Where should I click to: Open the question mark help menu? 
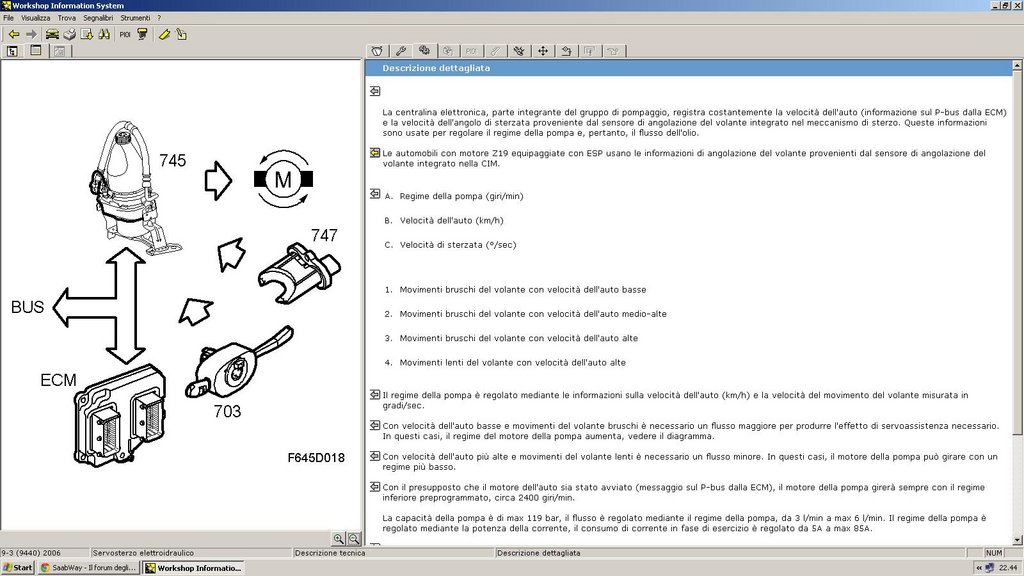coord(159,18)
